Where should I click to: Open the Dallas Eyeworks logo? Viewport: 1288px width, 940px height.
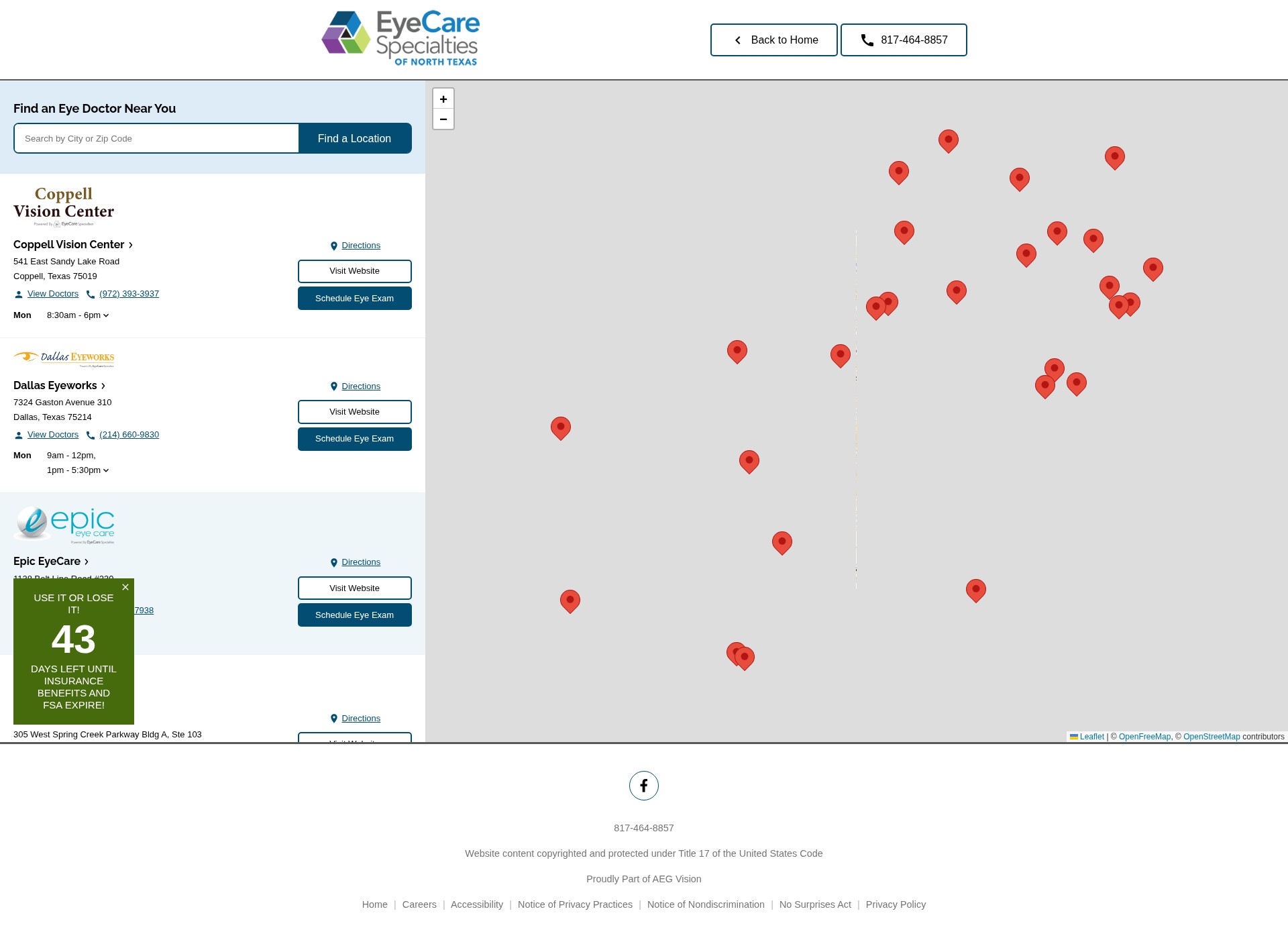(x=64, y=359)
